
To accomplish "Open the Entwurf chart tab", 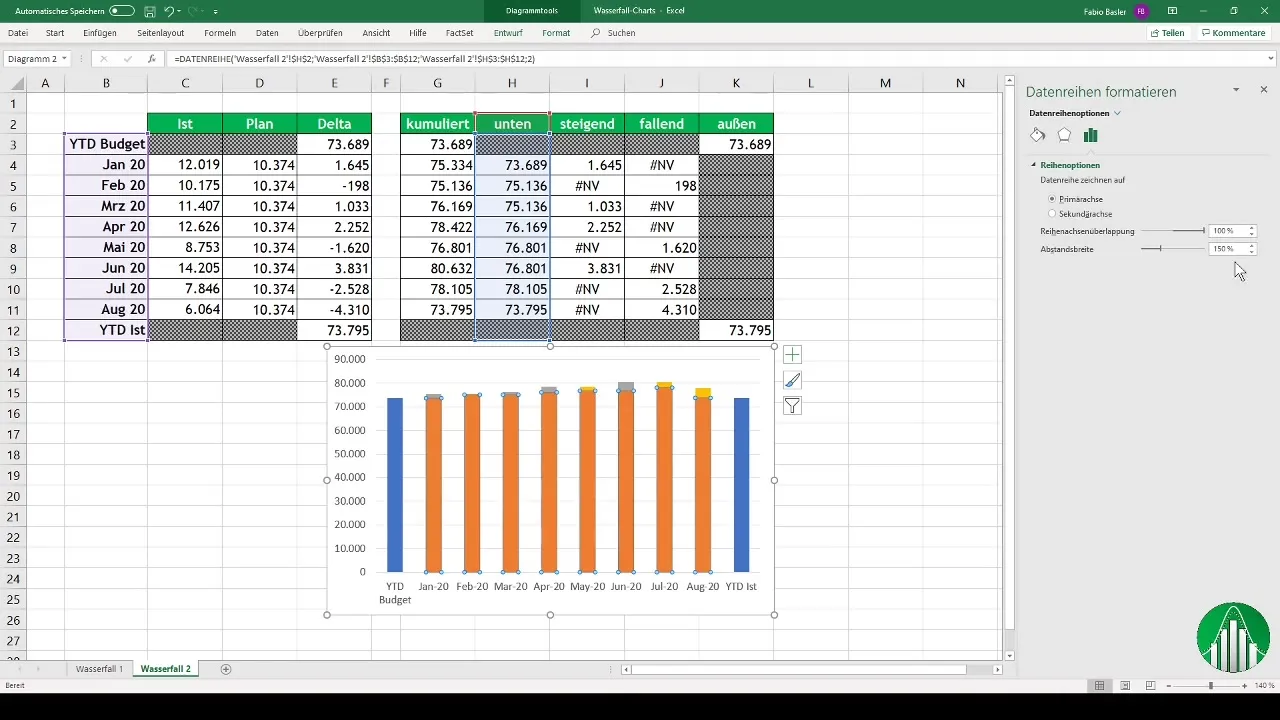I will point(510,33).
